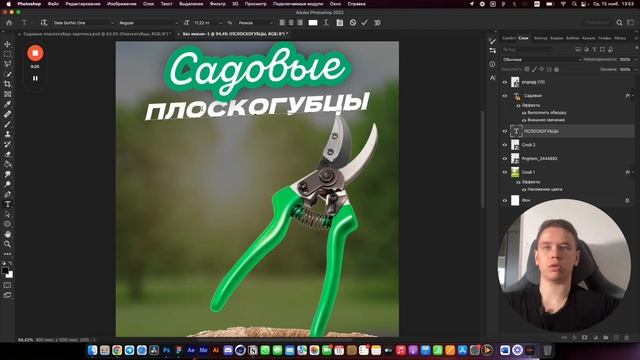Select the Eyedropper tool
The image size is (640, 360).
pos(7,104)
